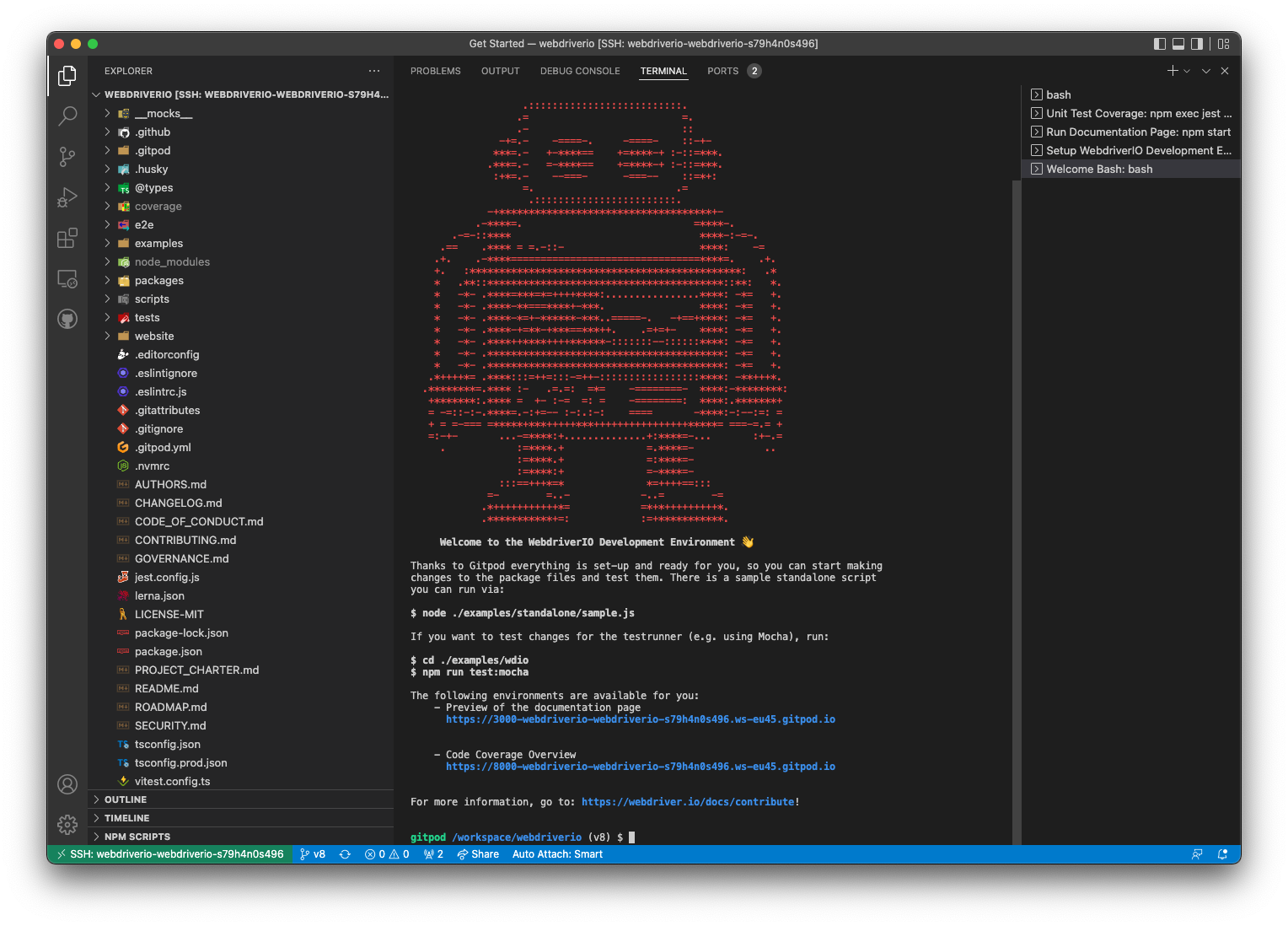Open the tsconfig.json file

click(241, 744)
